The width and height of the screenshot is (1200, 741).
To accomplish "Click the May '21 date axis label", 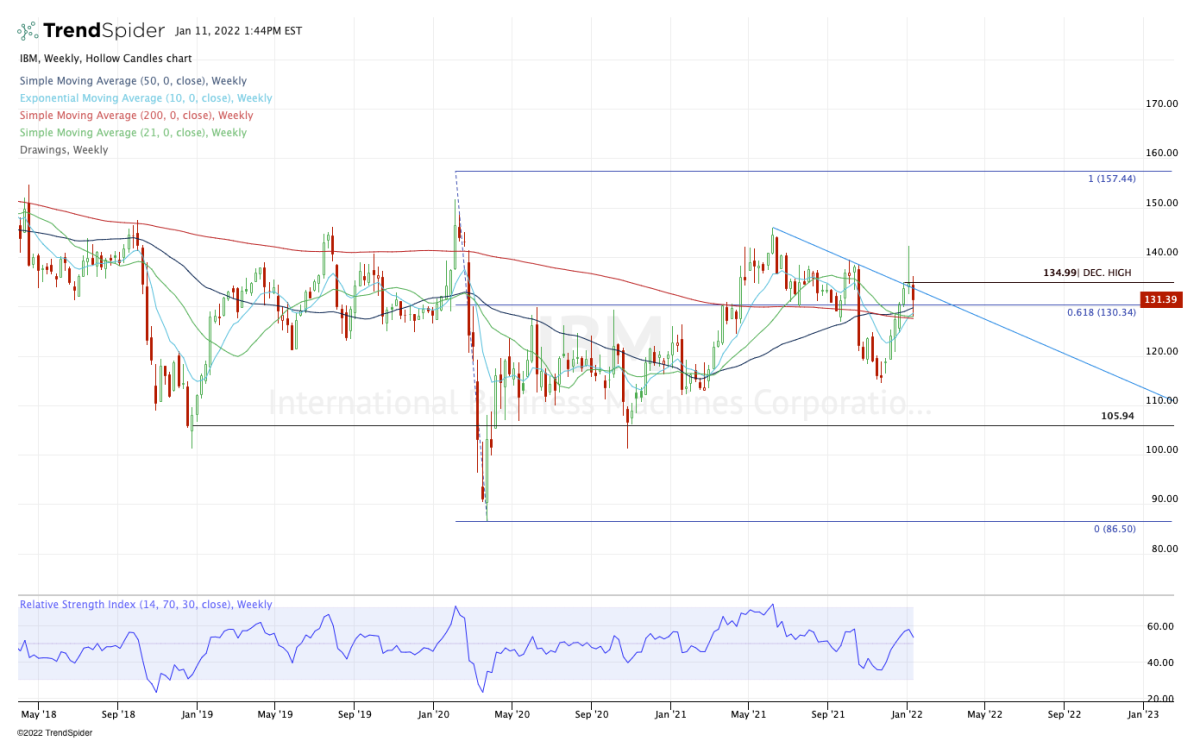I will tap(747, 715).
